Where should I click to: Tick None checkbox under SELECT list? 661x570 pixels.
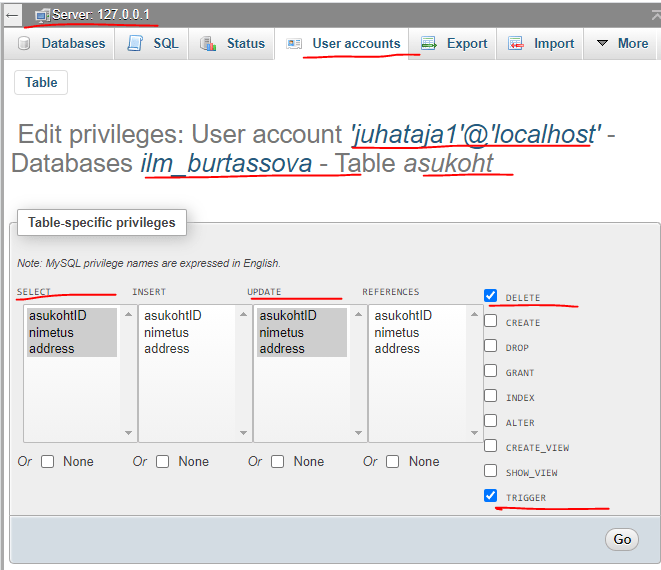coord(48,461)
